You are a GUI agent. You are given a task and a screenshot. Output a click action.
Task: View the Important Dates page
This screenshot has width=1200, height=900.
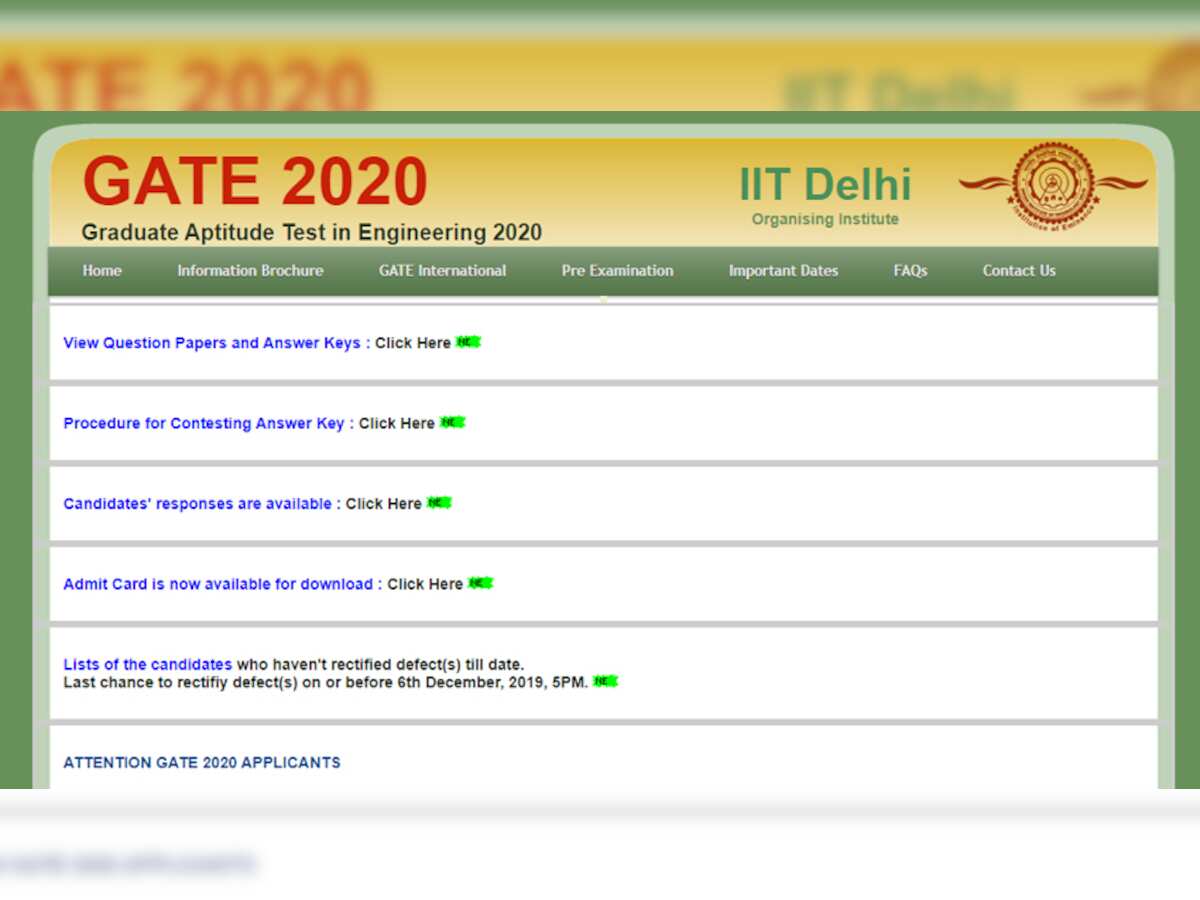pos(783,270)
